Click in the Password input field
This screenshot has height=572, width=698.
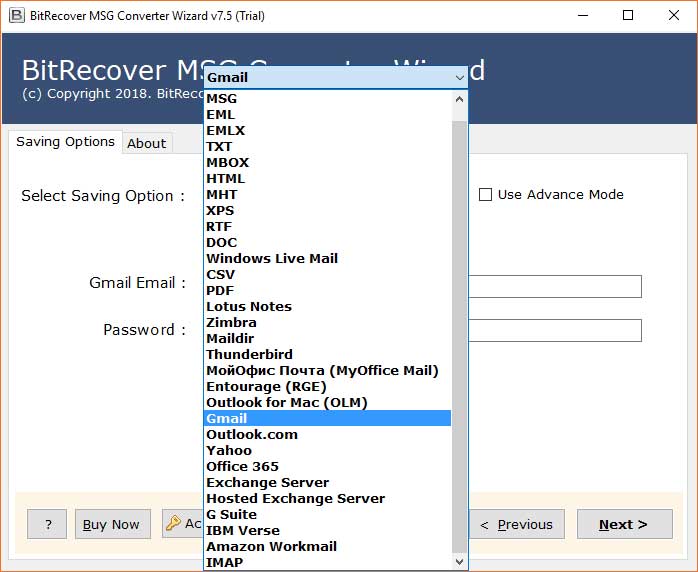pos(555,330)
